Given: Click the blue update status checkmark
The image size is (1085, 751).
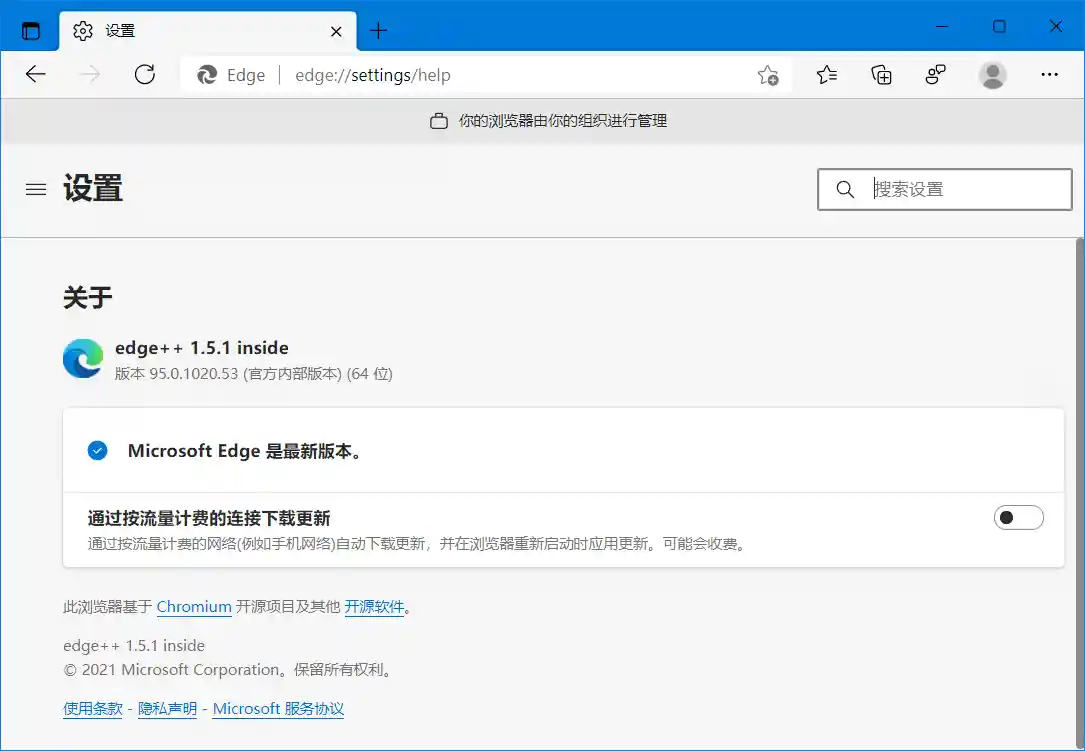Looking at the screenshot, I should click(97, 450).
